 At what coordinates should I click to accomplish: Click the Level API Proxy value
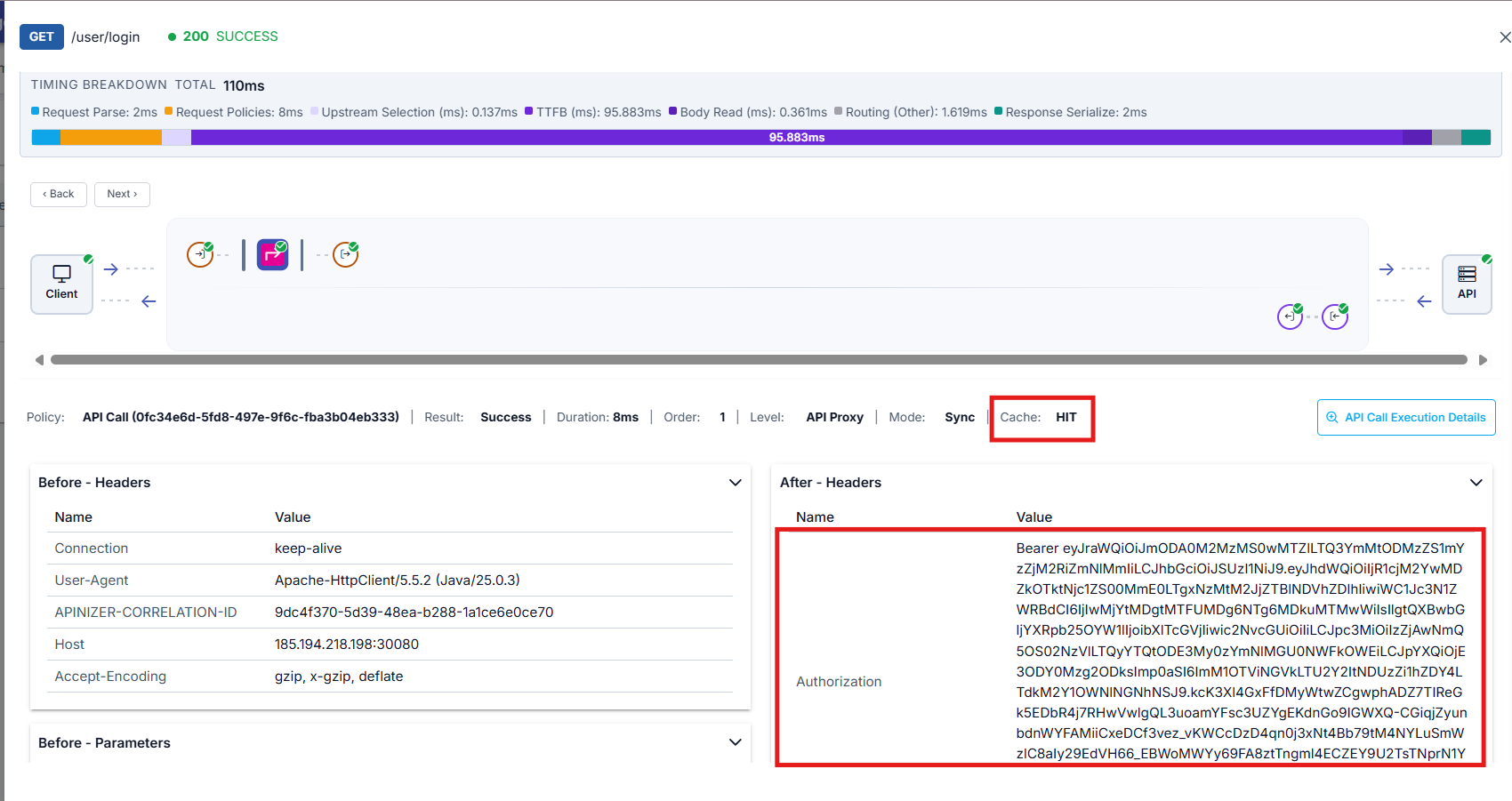point(834,417)
